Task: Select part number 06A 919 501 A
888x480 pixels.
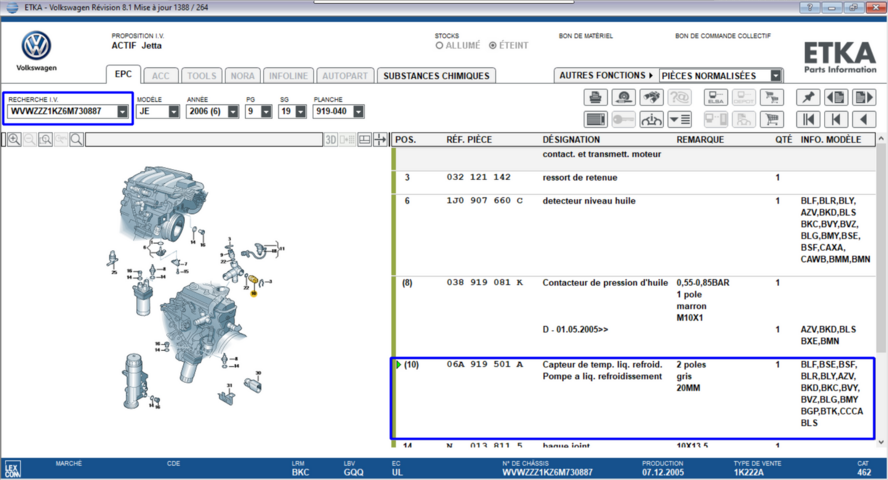Action: coord(484,365)
